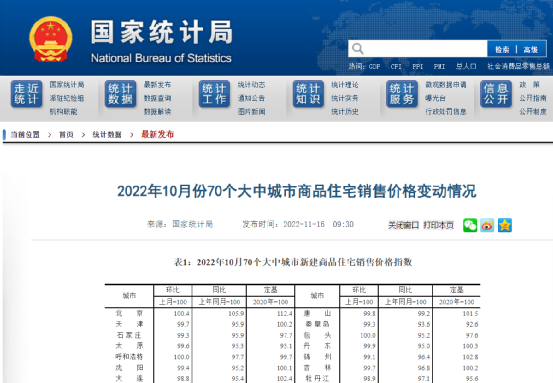Go to 首页 in breadcrumb
This screenshot has height=383, width=553.
[66, 134]
